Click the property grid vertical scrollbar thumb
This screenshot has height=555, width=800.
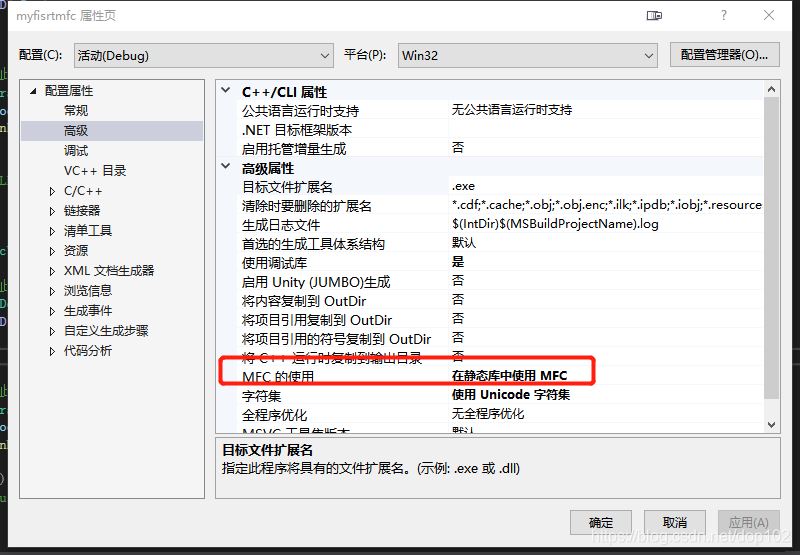pyautogui.click(x=771, y=248)
